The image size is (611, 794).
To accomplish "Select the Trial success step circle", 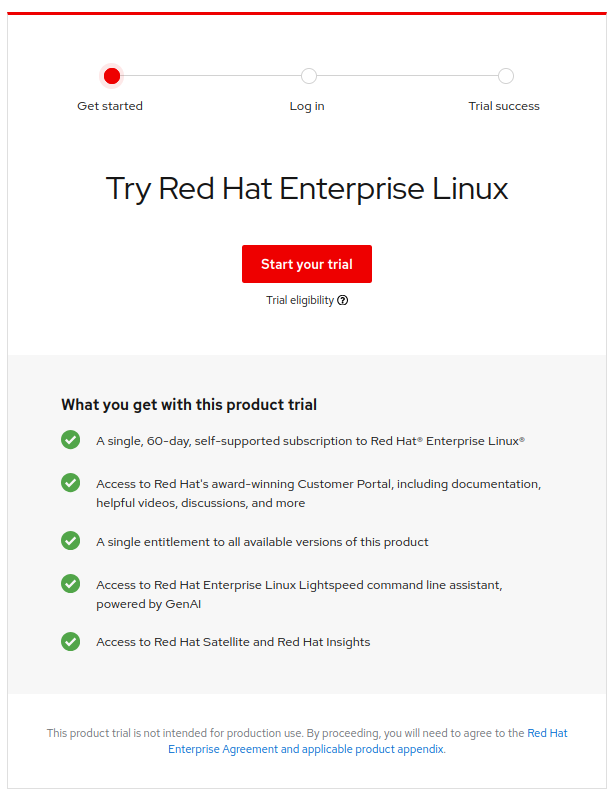I will 506,76.
